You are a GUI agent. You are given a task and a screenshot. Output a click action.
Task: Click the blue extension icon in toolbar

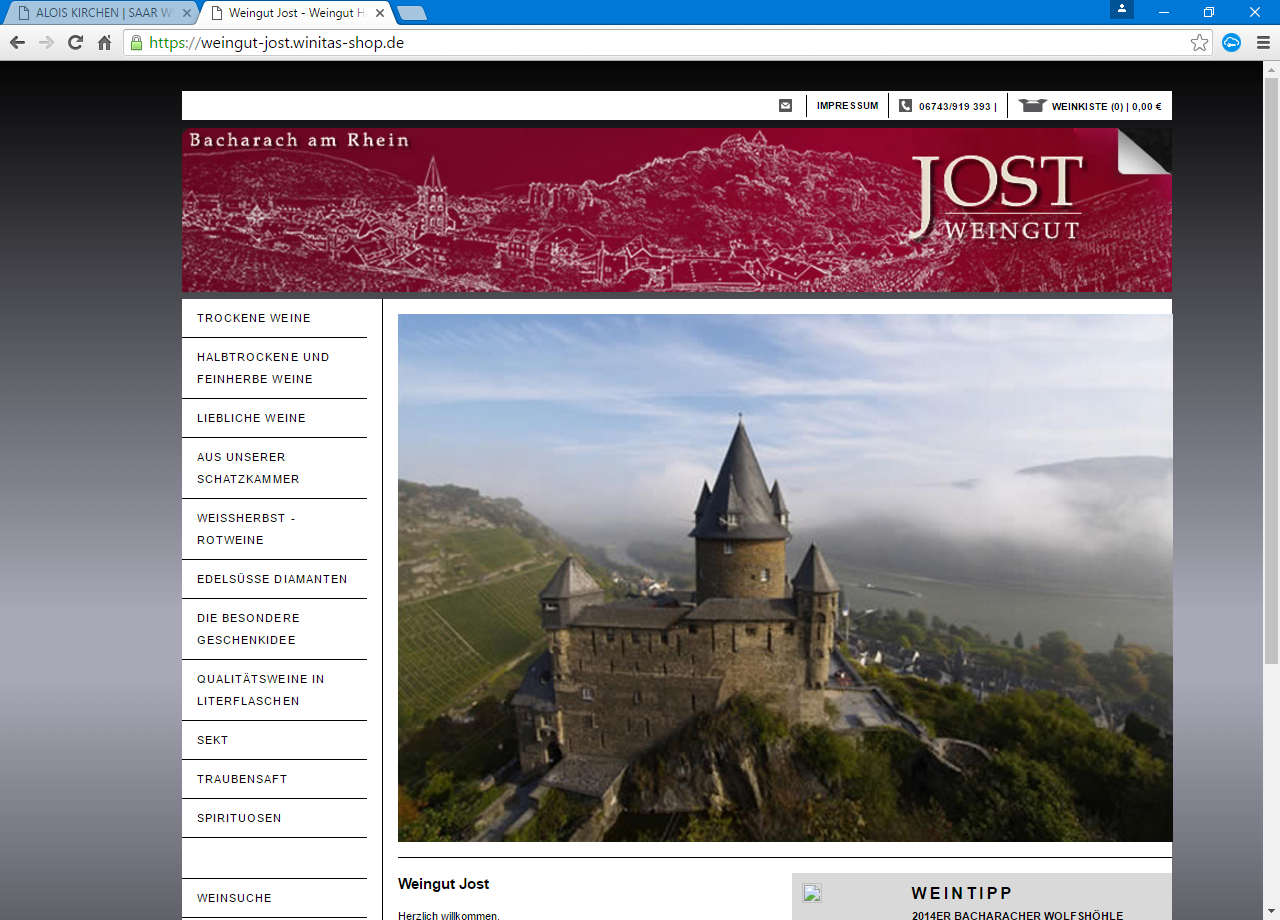click(1232, 43)
